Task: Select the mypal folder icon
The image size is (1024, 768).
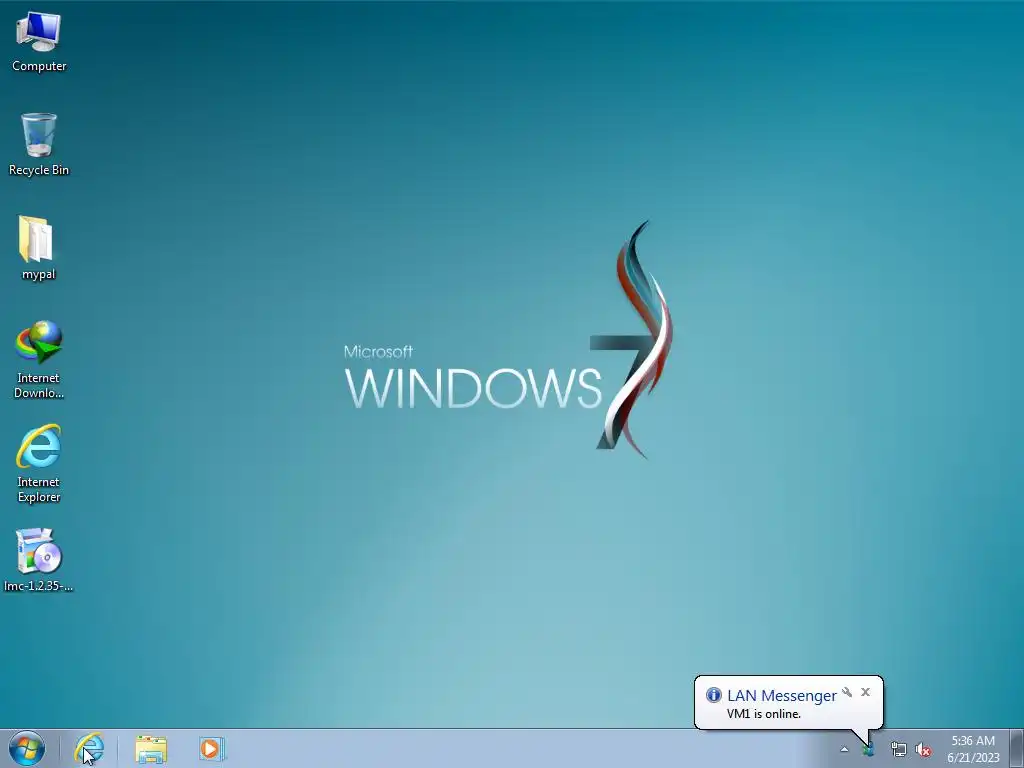Action: pyautogui.click(x=39, y=248)
